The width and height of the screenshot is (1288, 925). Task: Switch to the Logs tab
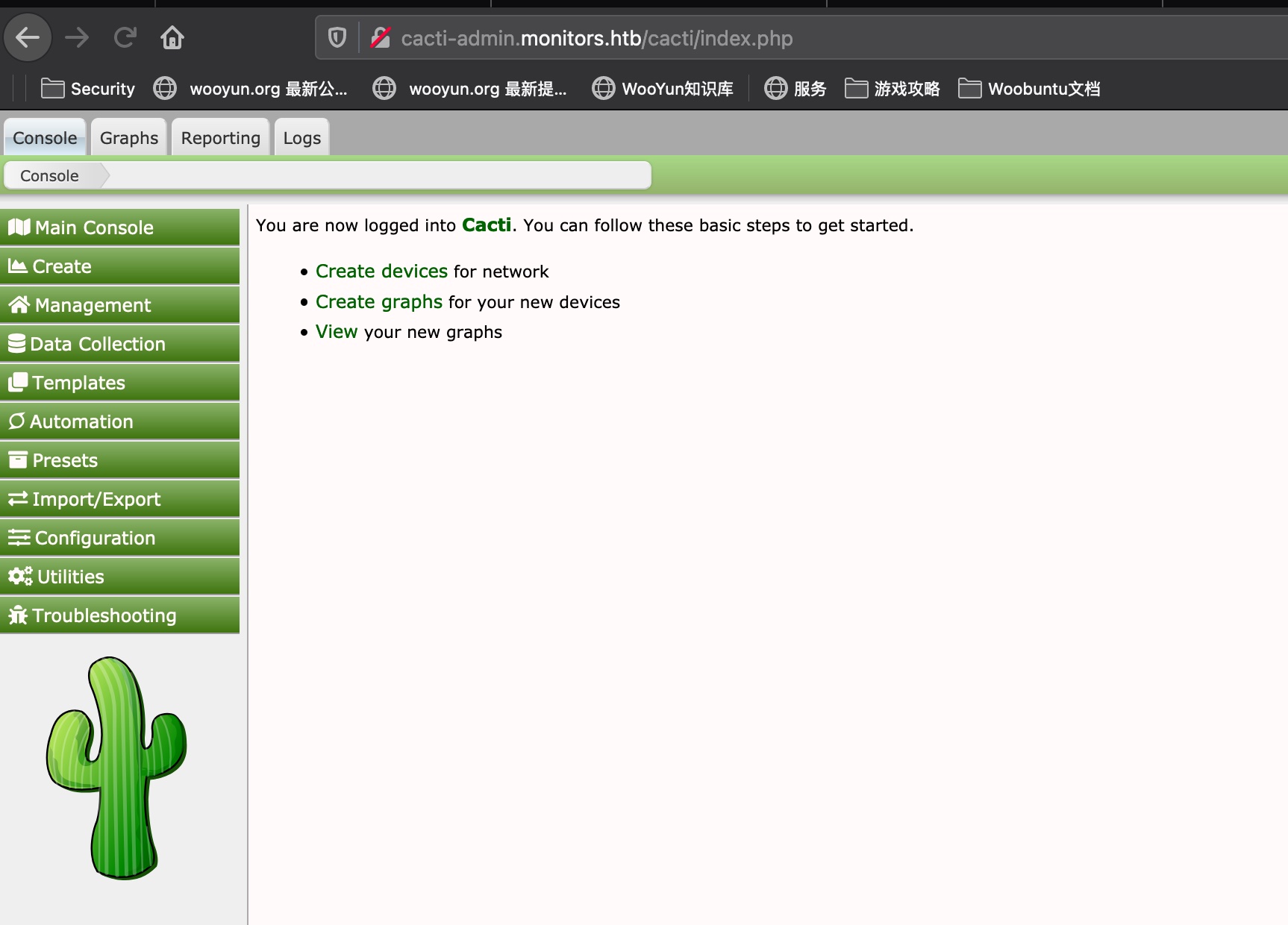(301, 137)
